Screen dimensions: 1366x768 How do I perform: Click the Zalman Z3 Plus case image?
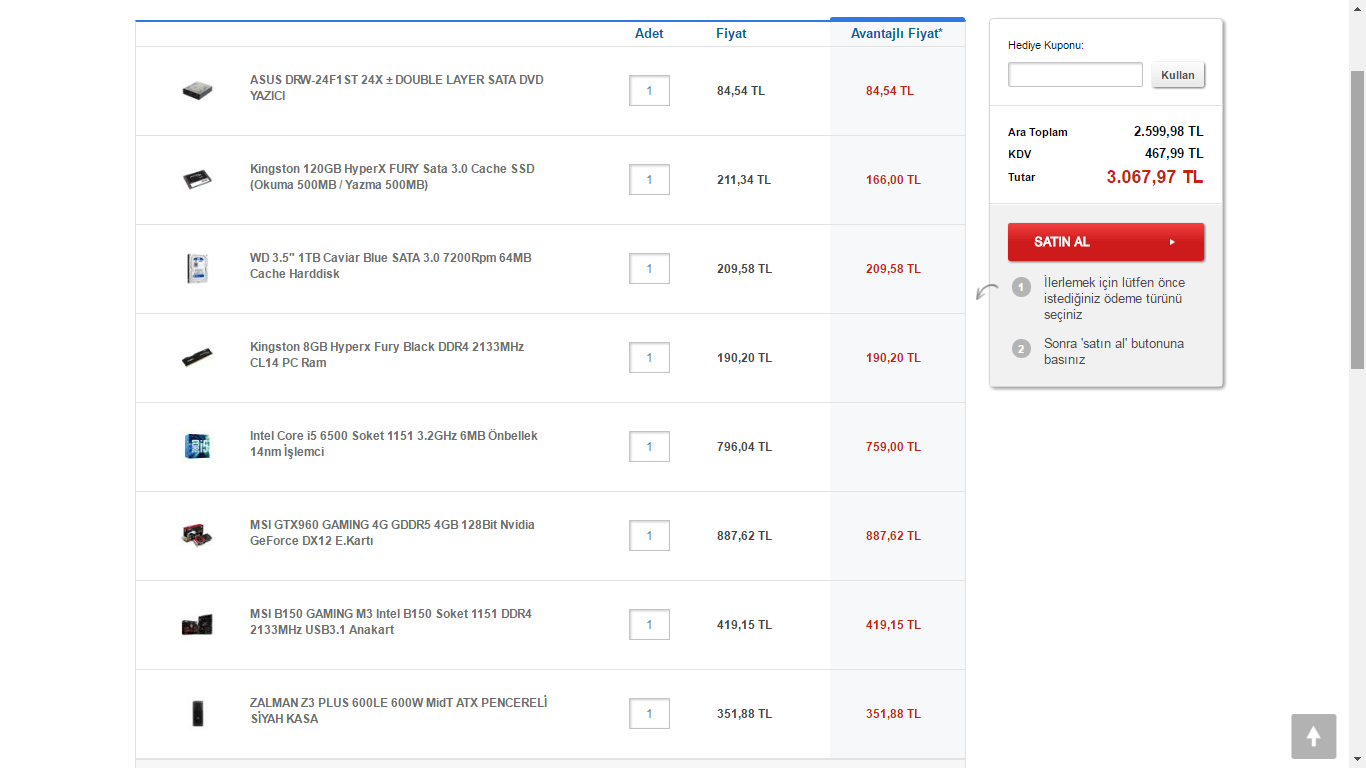(198, 714)
